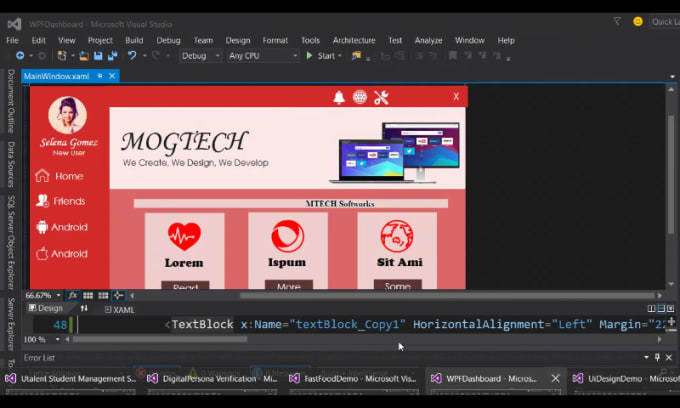
Task: Switch to the XAML pane tab
Action: pyautogui.click(x=120, y=310)
